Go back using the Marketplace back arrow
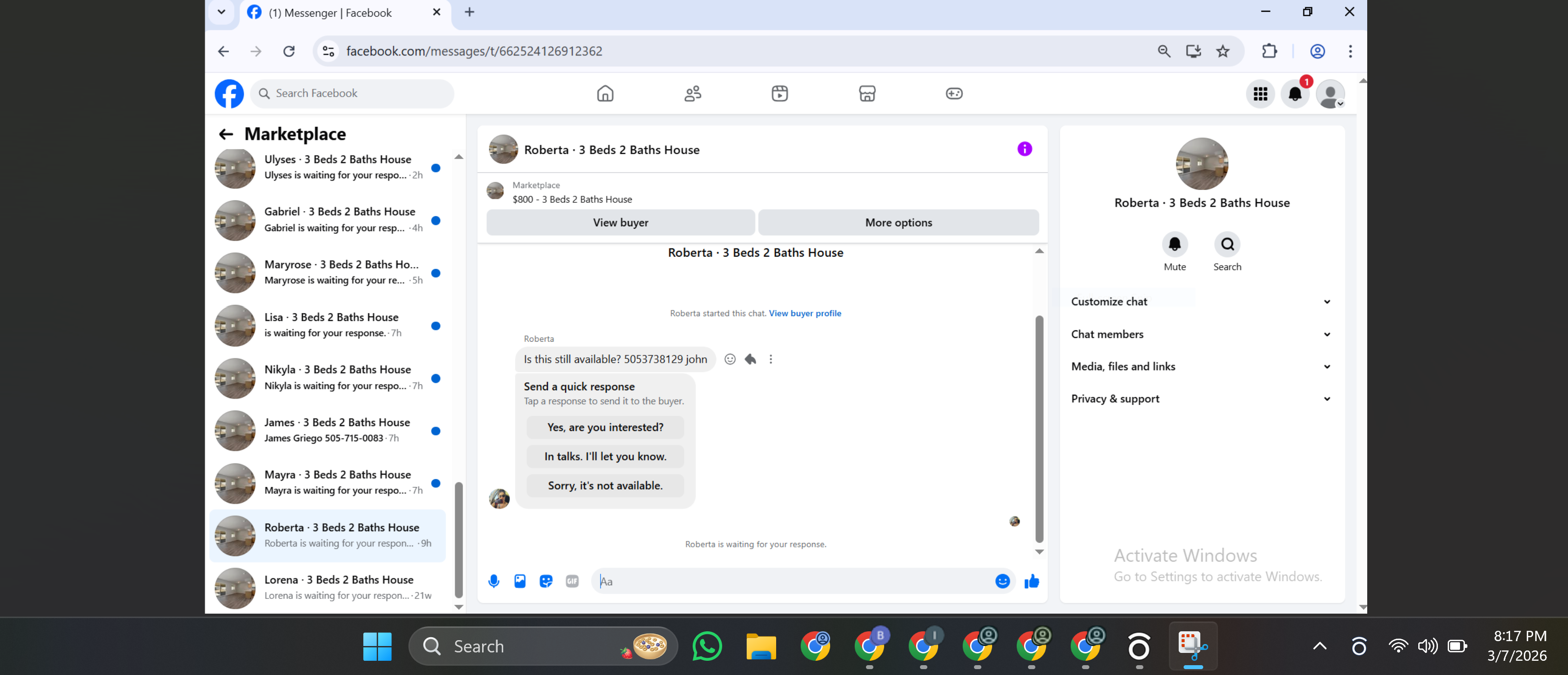Screen dimensions: 1568x675 tap(226, 134)
